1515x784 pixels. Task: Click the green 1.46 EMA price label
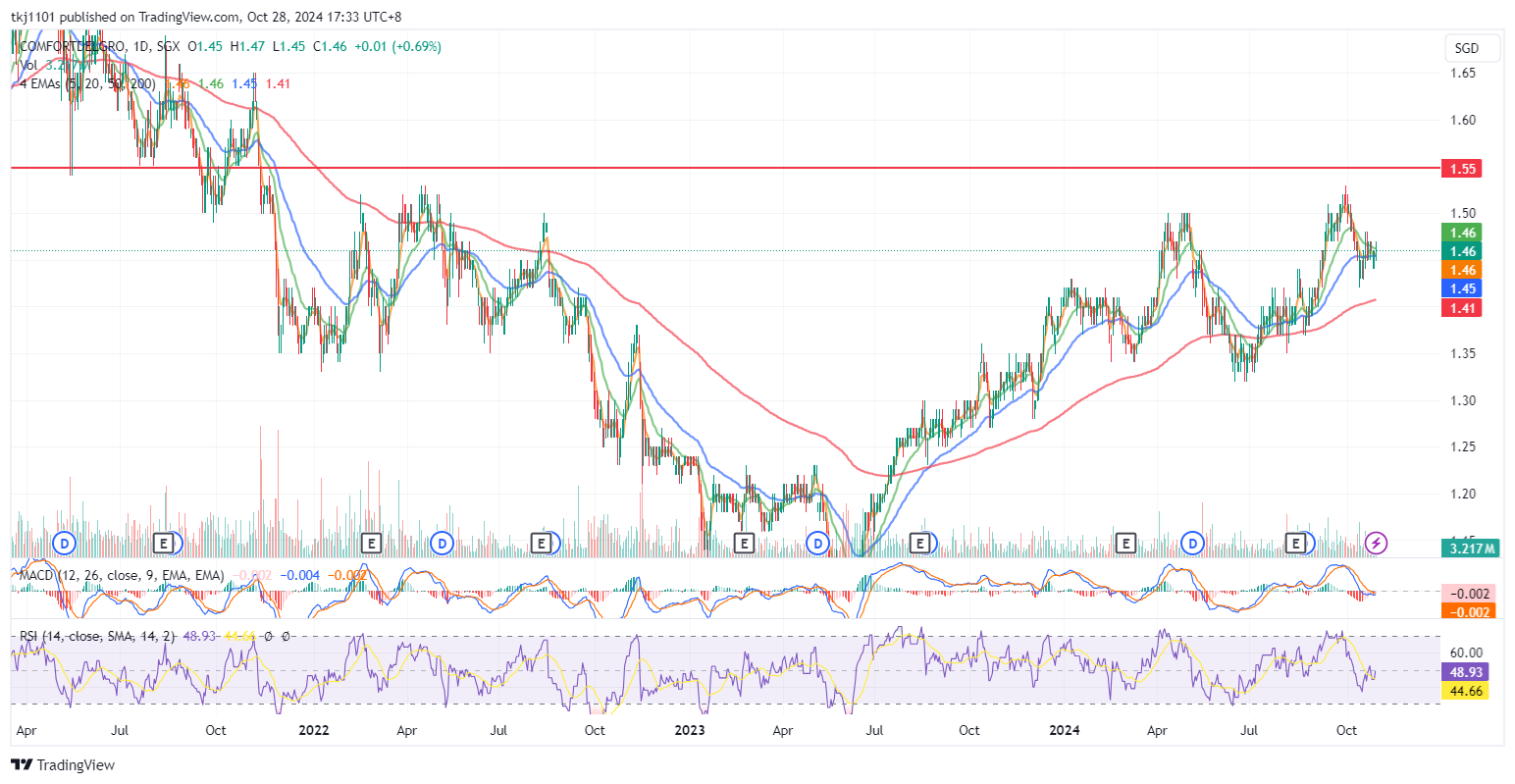point(1462,233)
